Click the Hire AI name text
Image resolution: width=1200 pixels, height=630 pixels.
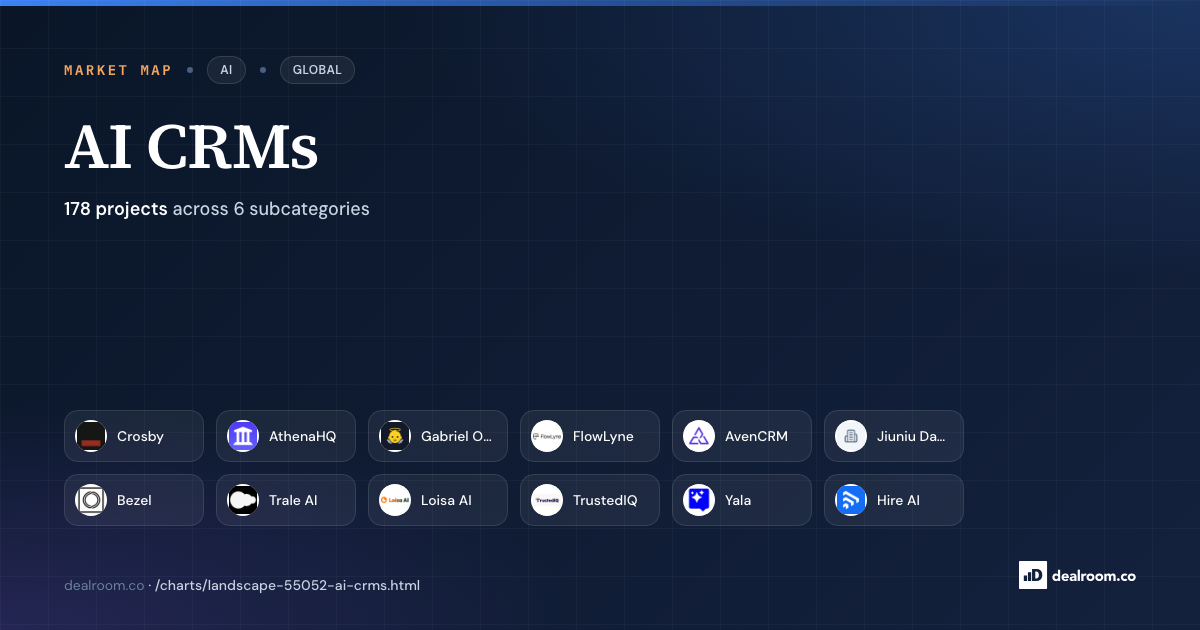[x=898, y=500]
